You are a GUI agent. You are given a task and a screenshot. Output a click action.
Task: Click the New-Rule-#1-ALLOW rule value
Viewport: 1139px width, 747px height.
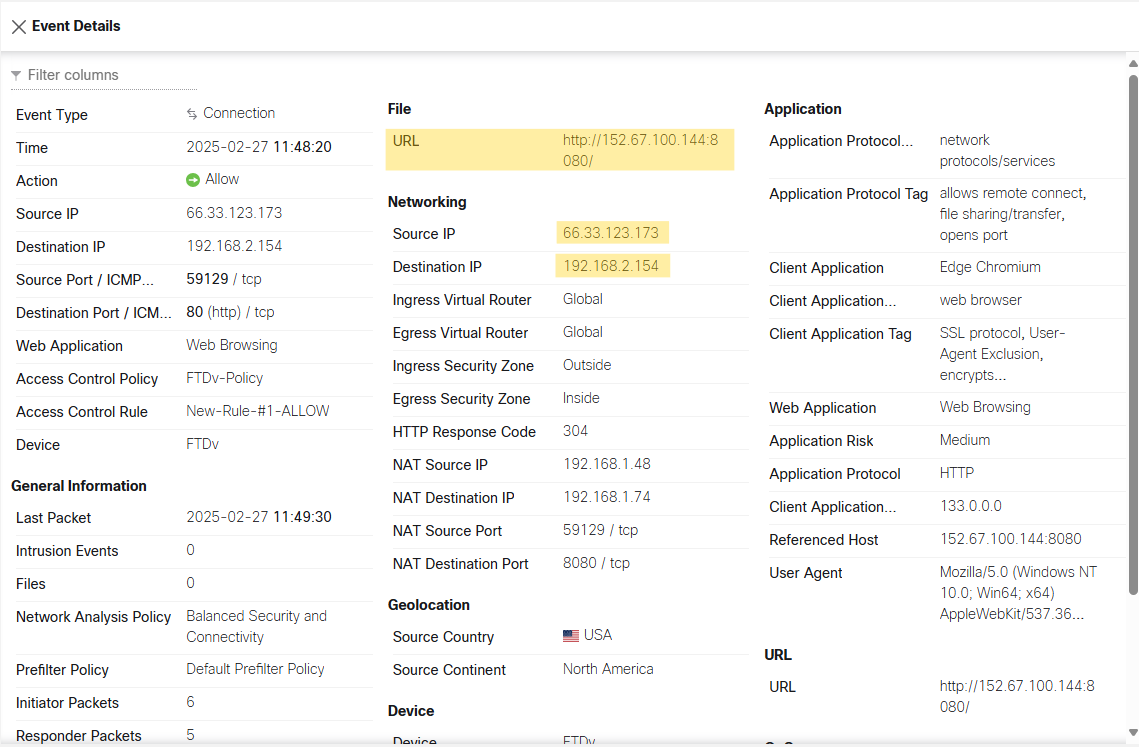(x=257, y=412)
